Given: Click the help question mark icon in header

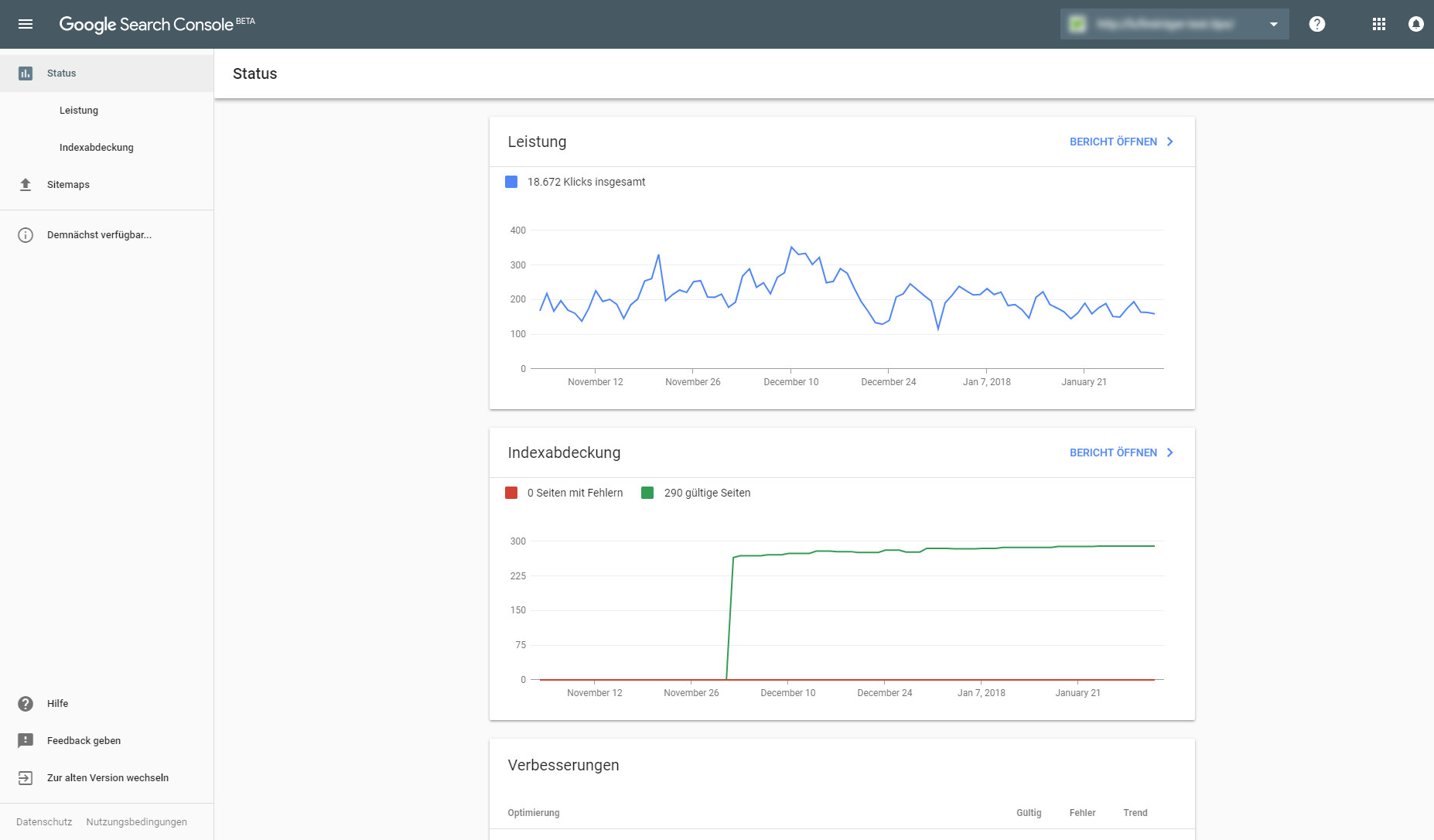Looking at the screenshot, I should click(1316, 24).
